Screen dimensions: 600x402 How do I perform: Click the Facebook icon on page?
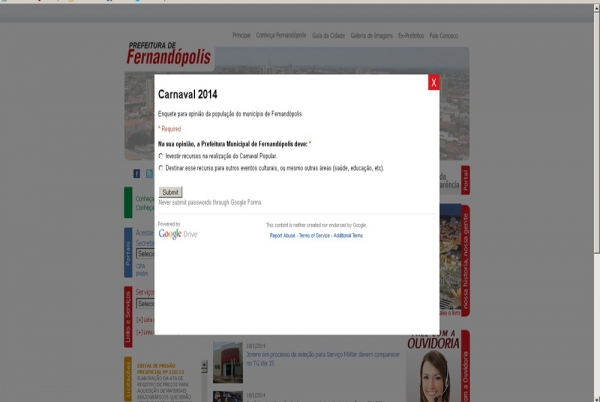tap(136, 174)
